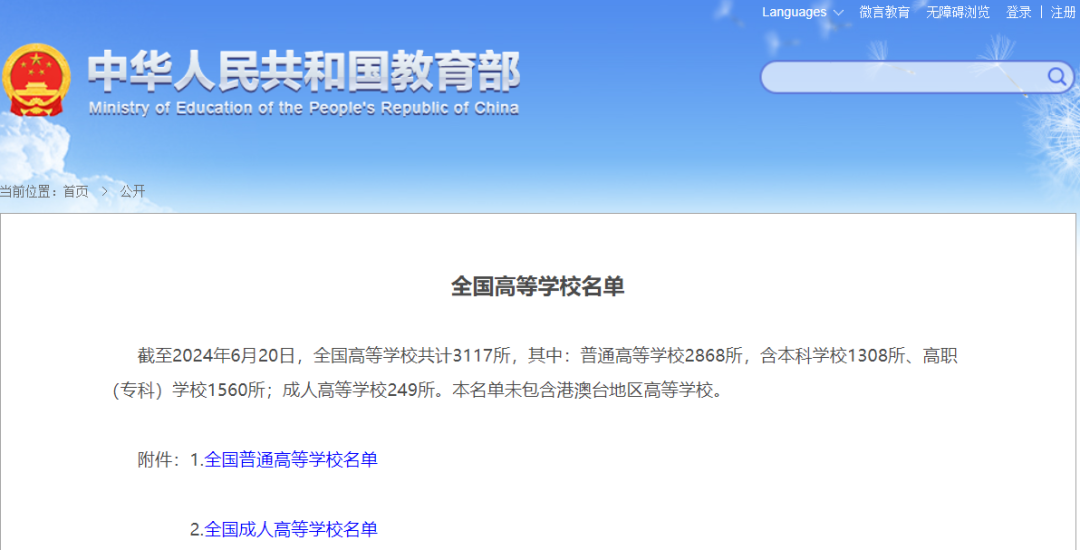The width and height of the screenshot is (1080, 550).
Task: Click the 当前位置 label
Action: pyautogui.click(x=28, y=191)
